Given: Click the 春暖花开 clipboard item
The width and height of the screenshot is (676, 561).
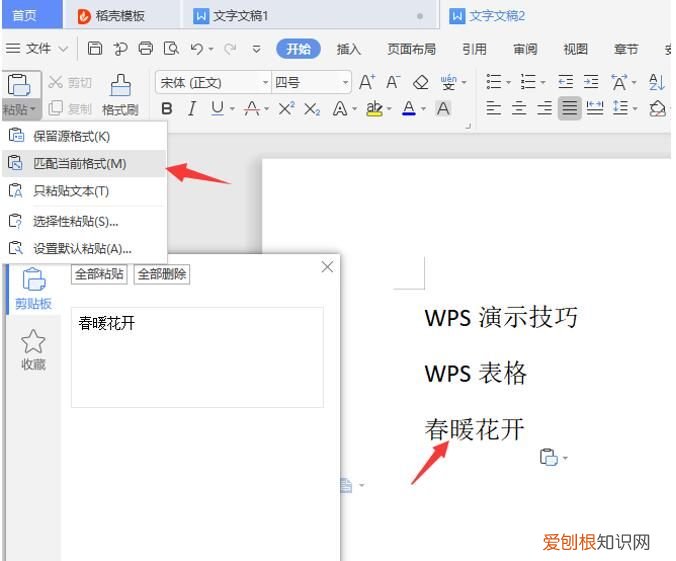Looking at the screenshot, I should pos(197,357).
